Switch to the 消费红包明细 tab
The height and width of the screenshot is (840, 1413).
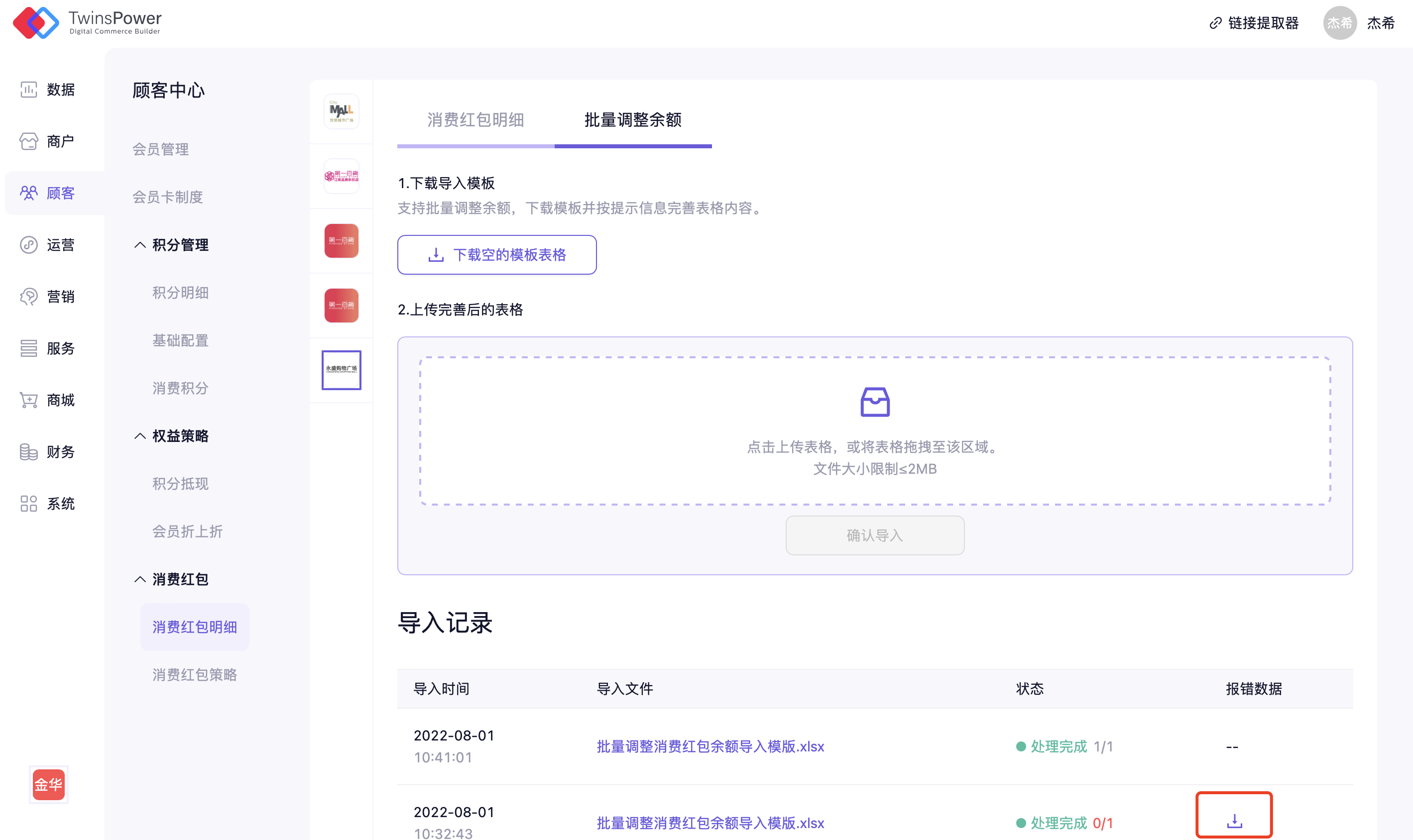pos(475,120)
